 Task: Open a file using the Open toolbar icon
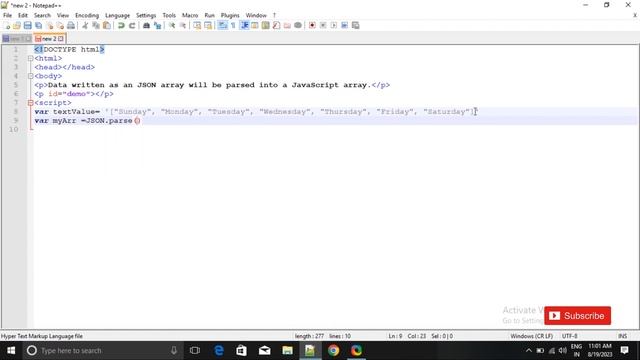(17, 25)
